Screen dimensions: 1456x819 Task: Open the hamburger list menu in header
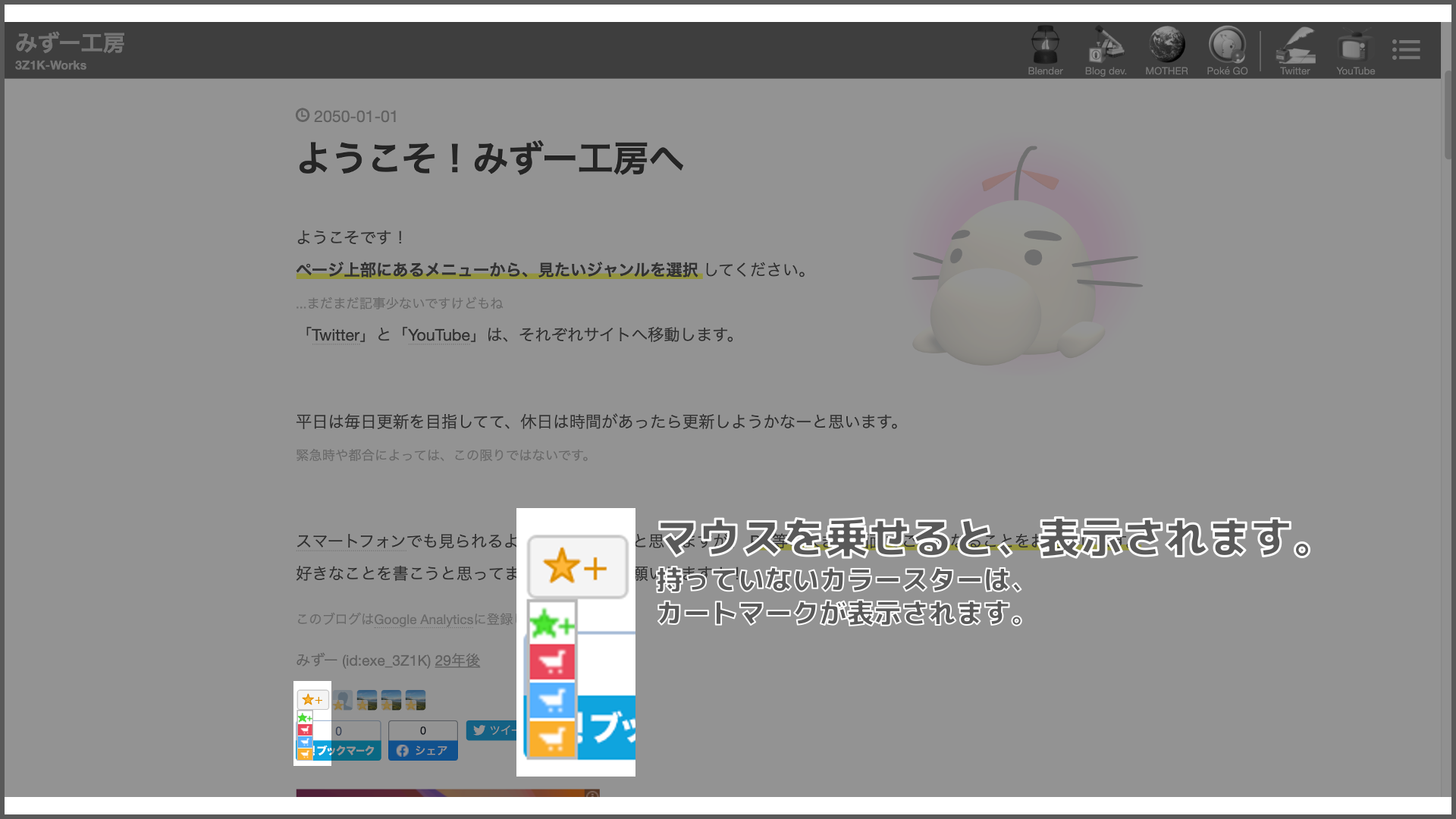click(1406, 50)
